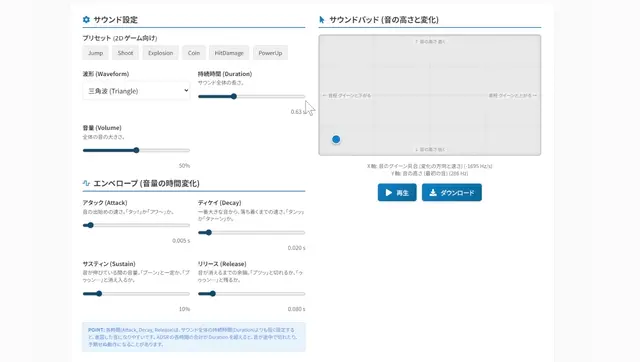
Task: Click the 波形 (Waveform) label
Action: pyautogui.click(x=106, y=74)
